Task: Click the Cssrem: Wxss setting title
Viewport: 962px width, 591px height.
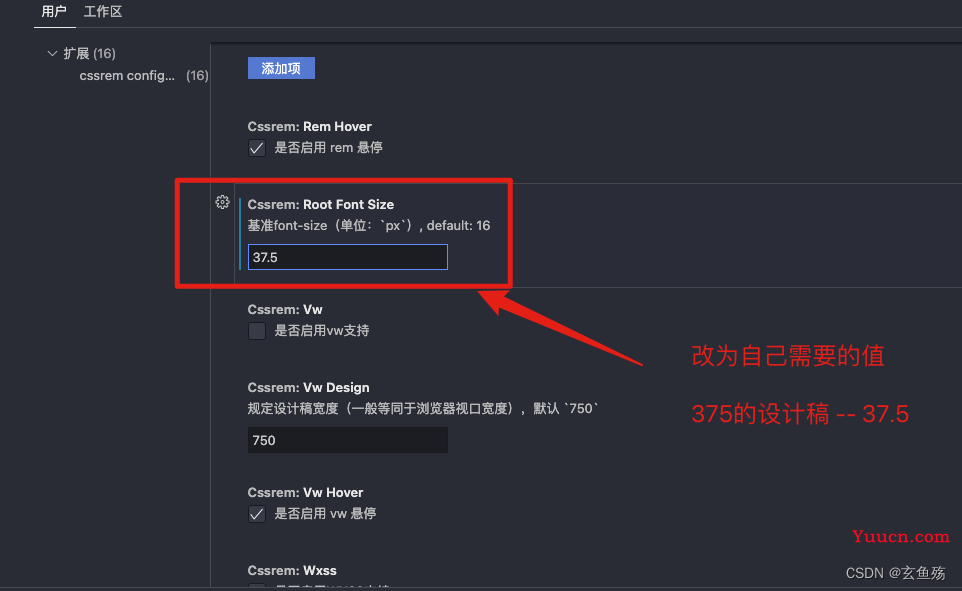Action: click(x=292, y=570)
